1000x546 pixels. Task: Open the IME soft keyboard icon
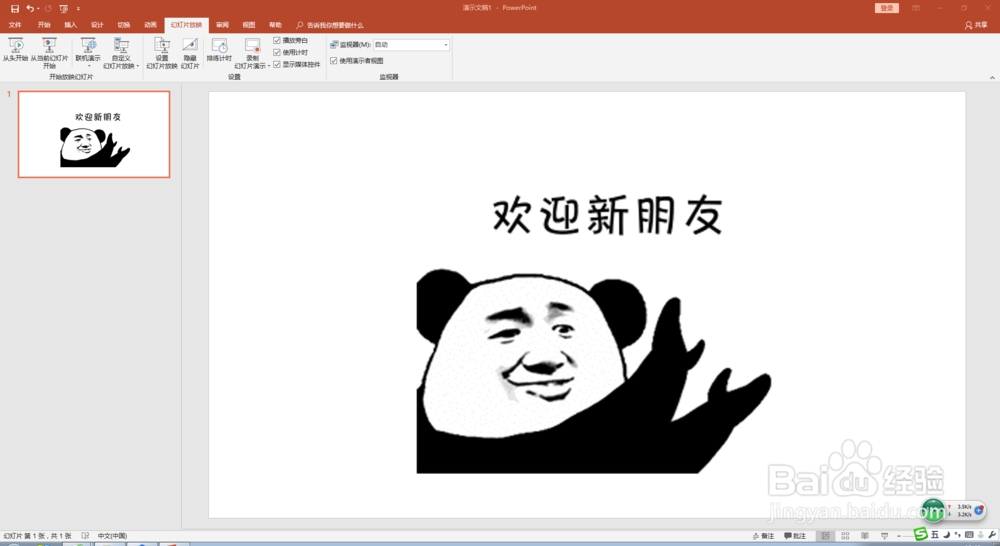(x=969, y=535)
